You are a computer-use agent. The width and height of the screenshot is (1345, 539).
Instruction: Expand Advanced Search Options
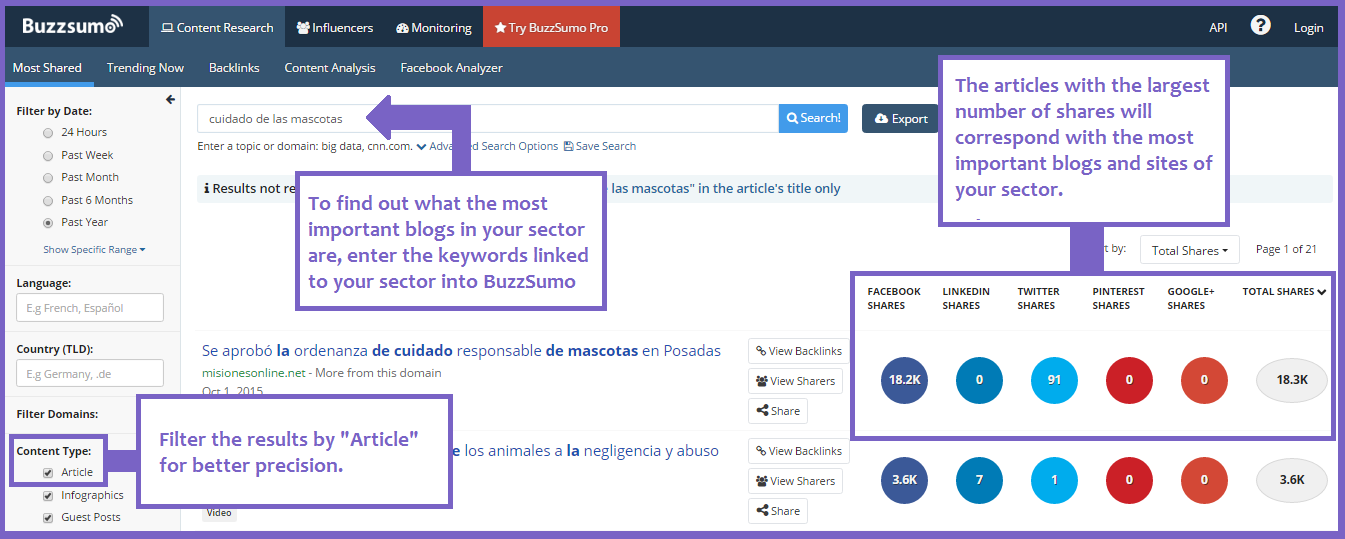click(x=488, y=146)
